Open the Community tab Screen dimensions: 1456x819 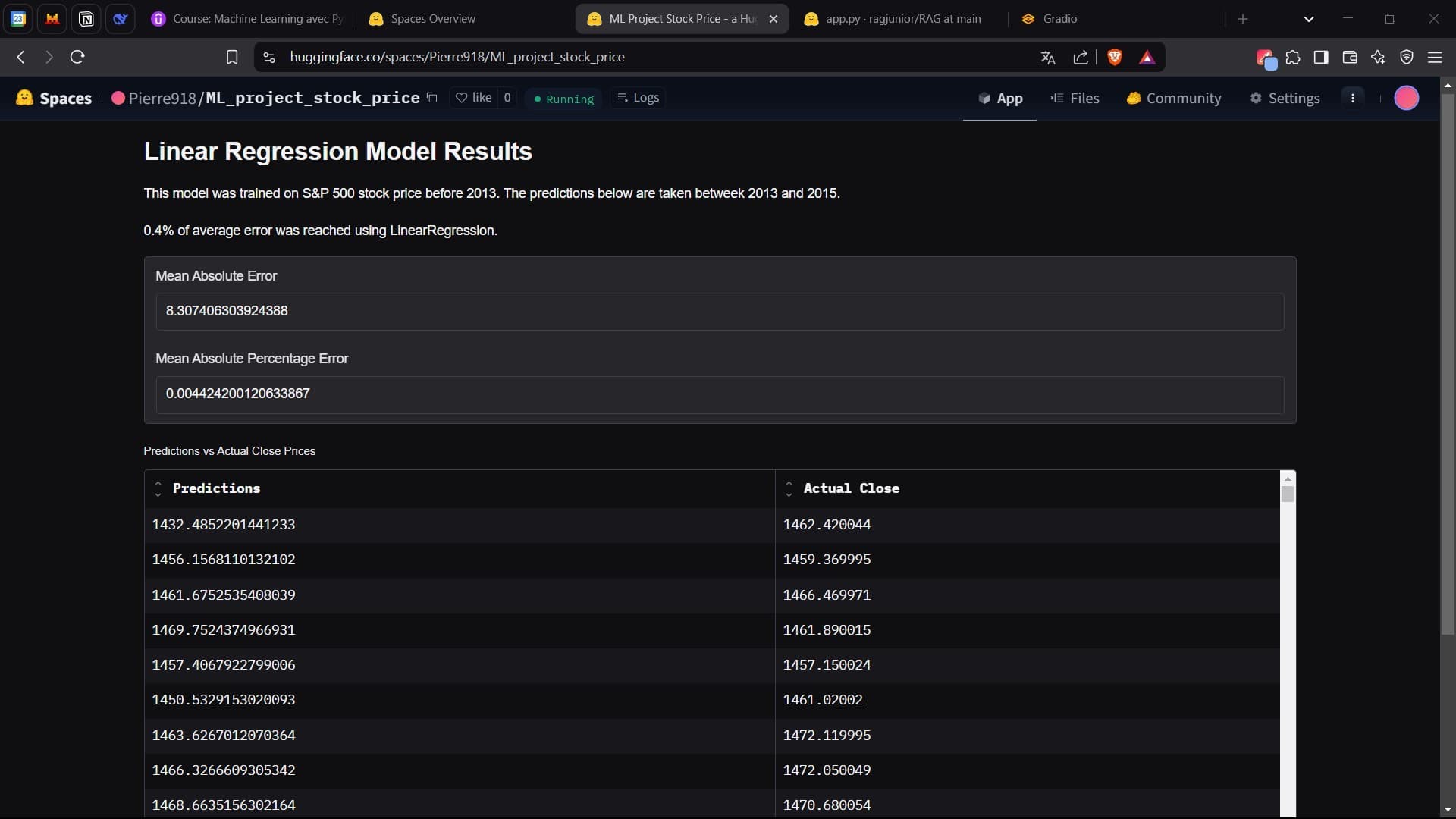coord(1174,99)
